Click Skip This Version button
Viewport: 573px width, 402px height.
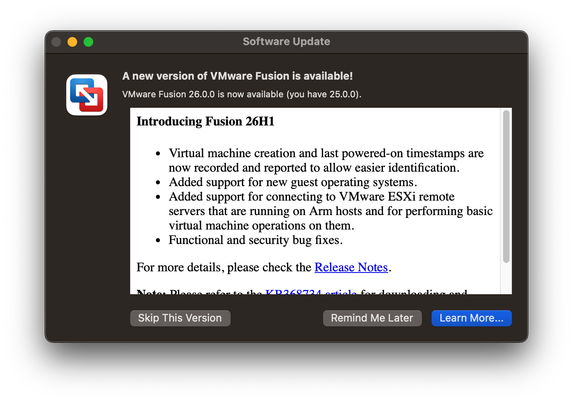click(x=180, y=318)
